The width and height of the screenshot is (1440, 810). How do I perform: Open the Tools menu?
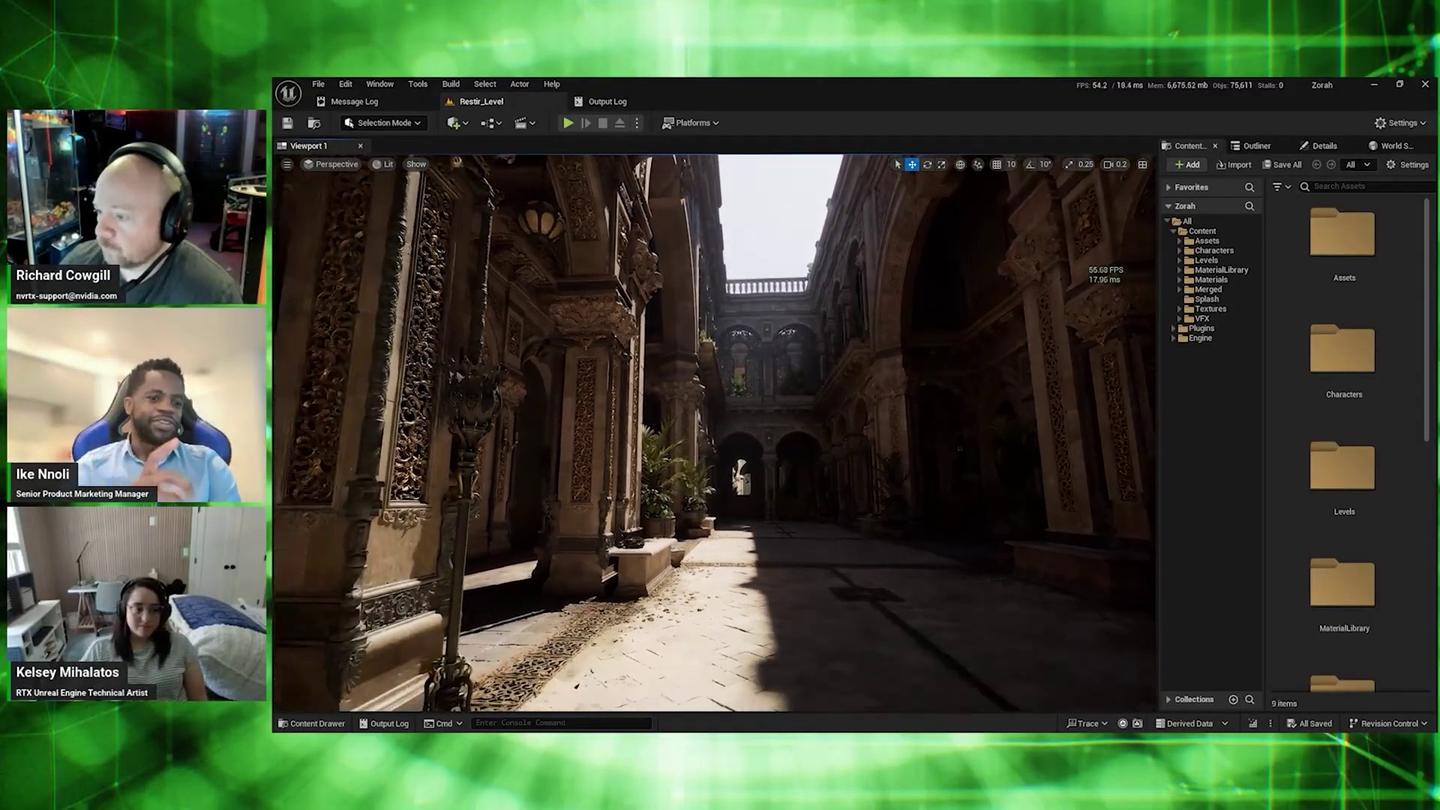tap(418, 84)
